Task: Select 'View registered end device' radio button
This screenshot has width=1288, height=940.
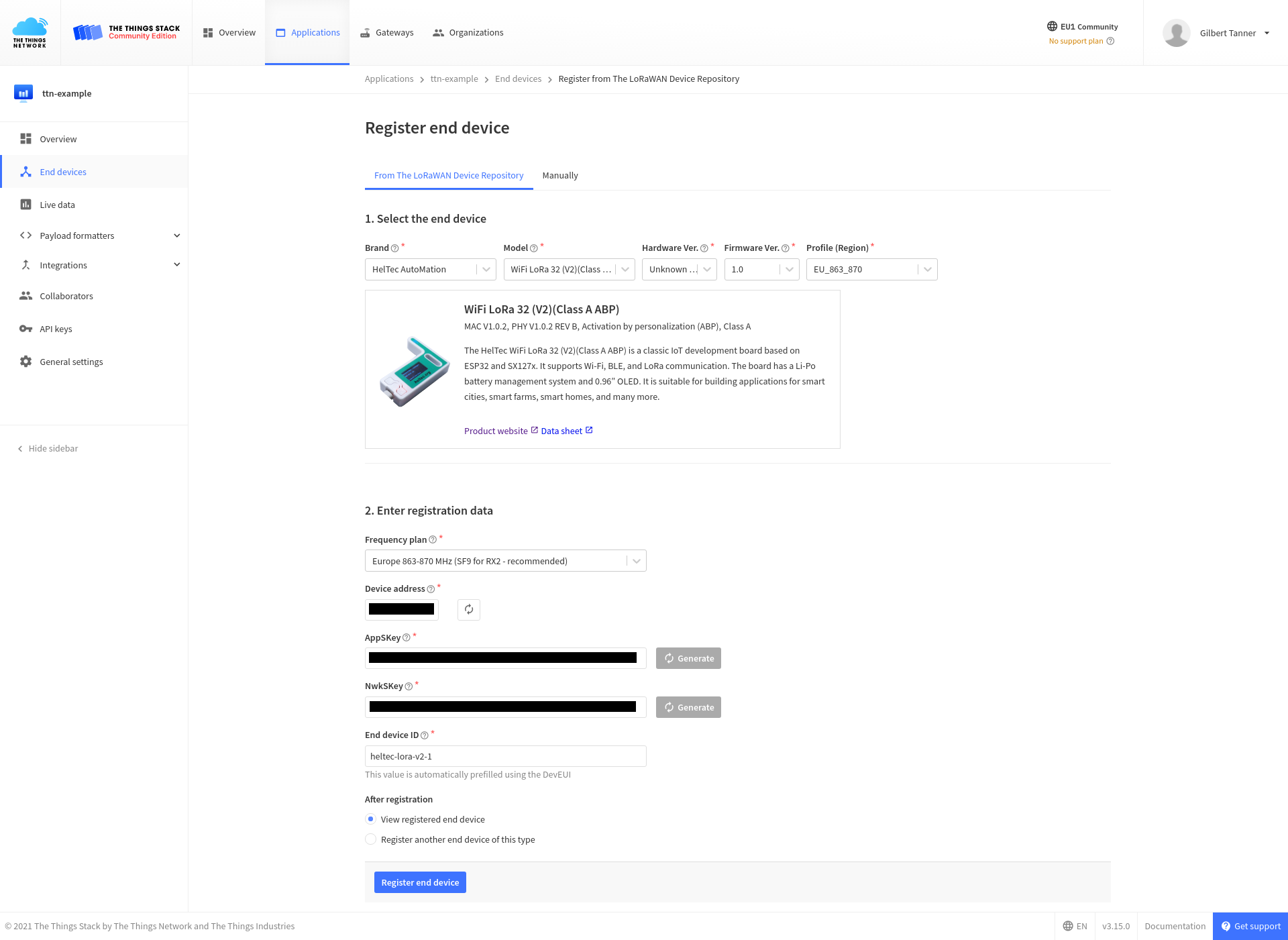Action: pyautogui.click(x=370, y=819)
